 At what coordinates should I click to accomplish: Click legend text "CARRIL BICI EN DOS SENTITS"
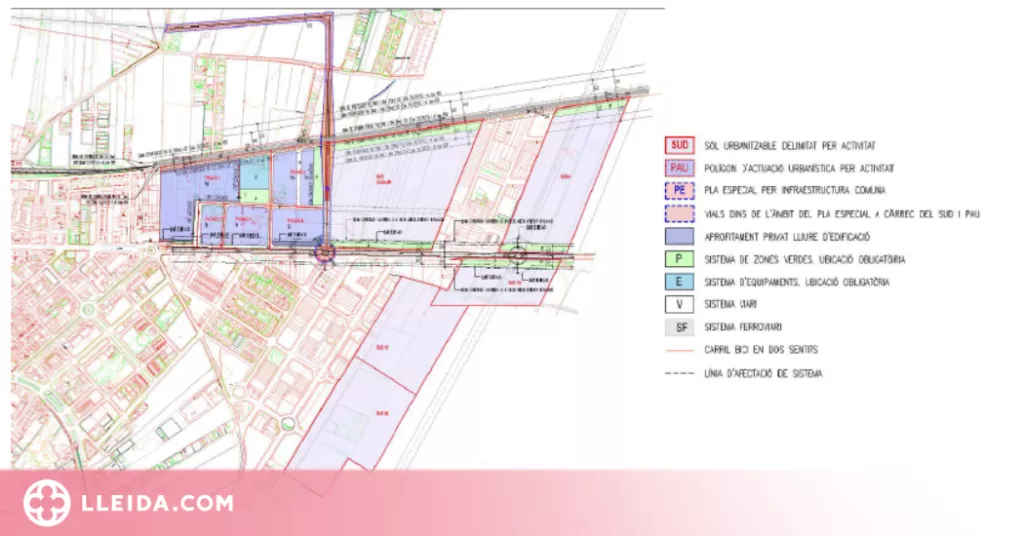(x=761, y=351)
